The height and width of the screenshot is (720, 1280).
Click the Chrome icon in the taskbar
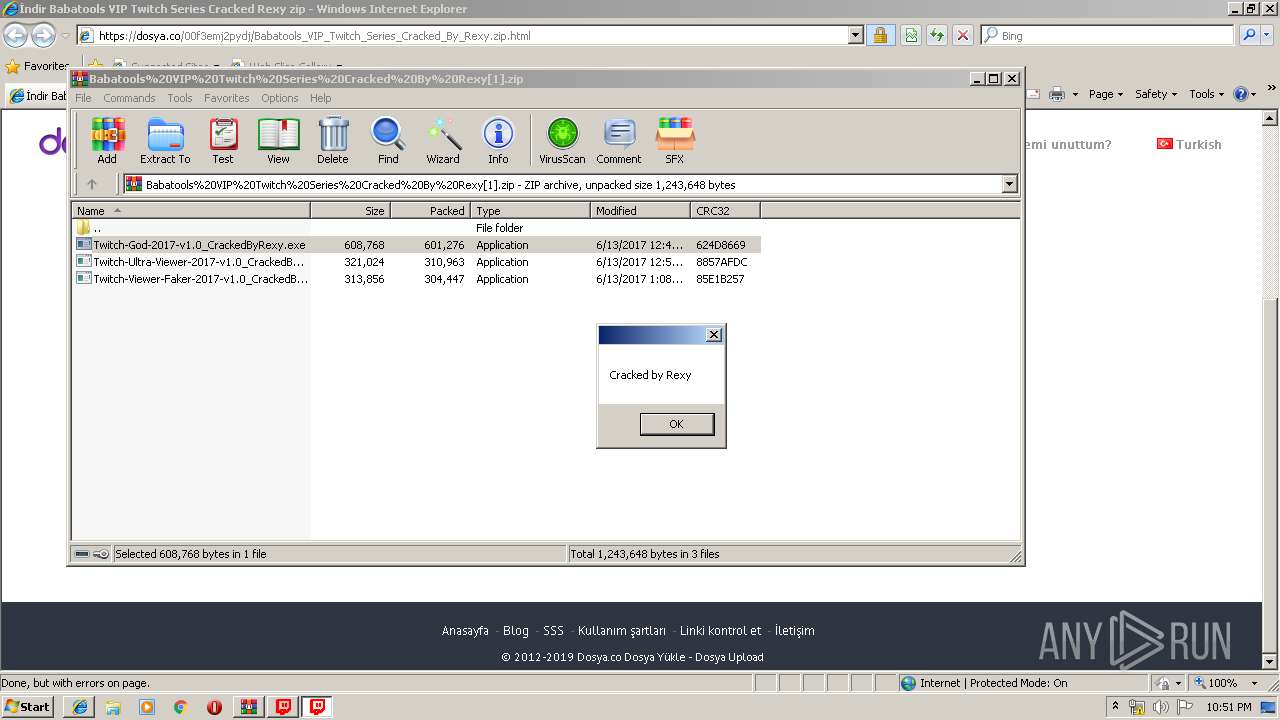(180, 707)
